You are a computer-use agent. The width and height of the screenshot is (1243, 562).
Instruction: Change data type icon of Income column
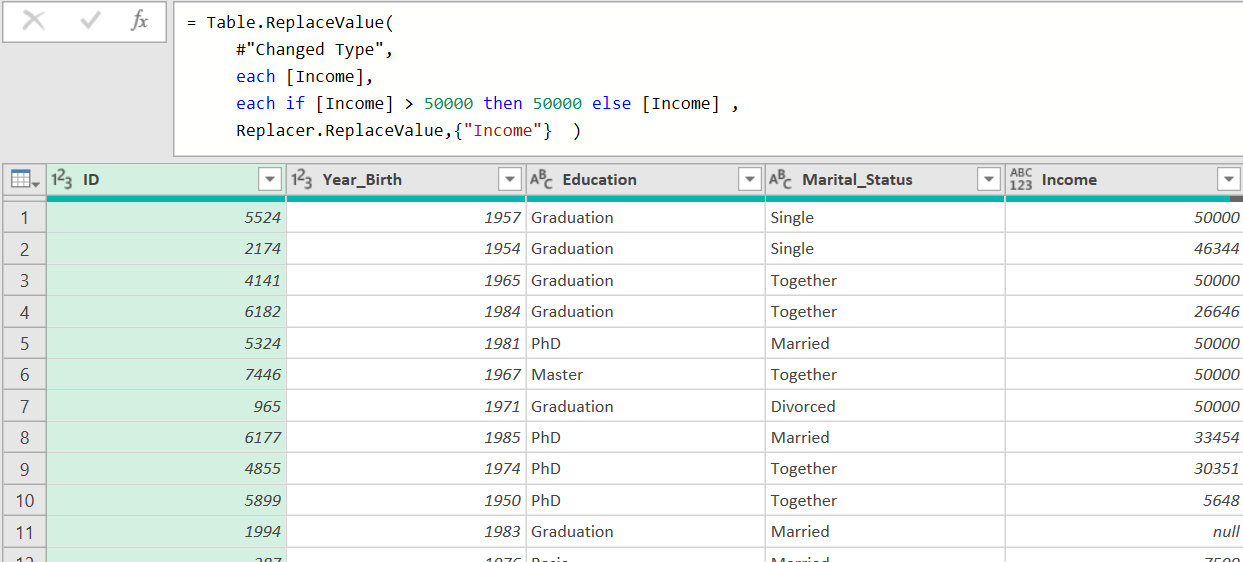click(x=1021, y=180)
